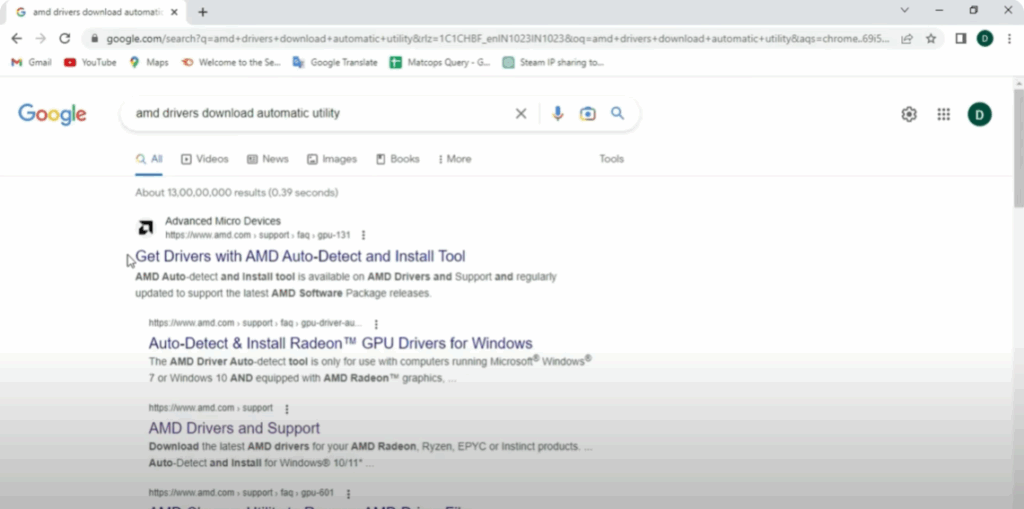Click in the Google search input field
This screenshot has width=1024, height=509.
[320, 114]
